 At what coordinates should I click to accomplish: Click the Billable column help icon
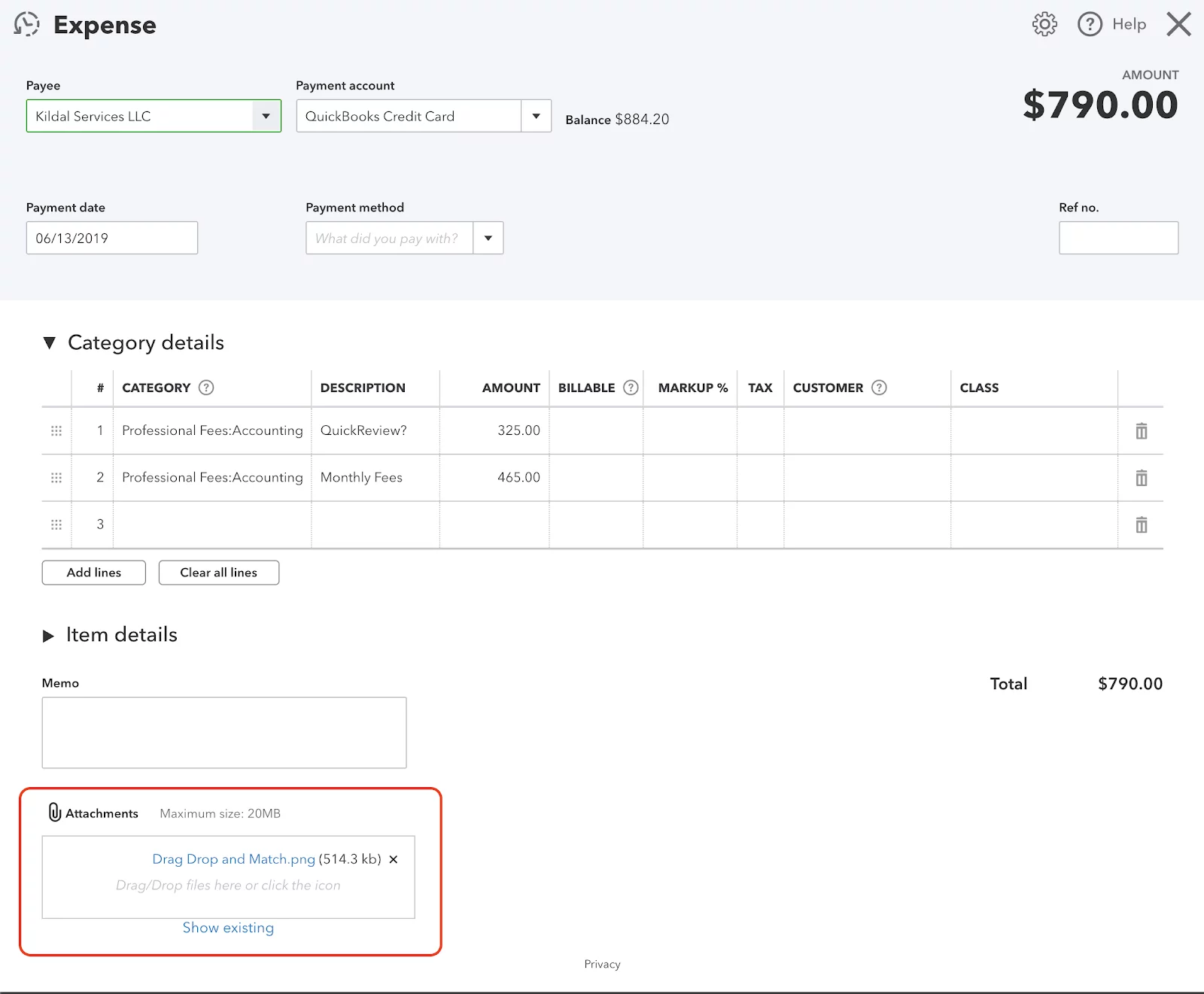tap(631, 388)
